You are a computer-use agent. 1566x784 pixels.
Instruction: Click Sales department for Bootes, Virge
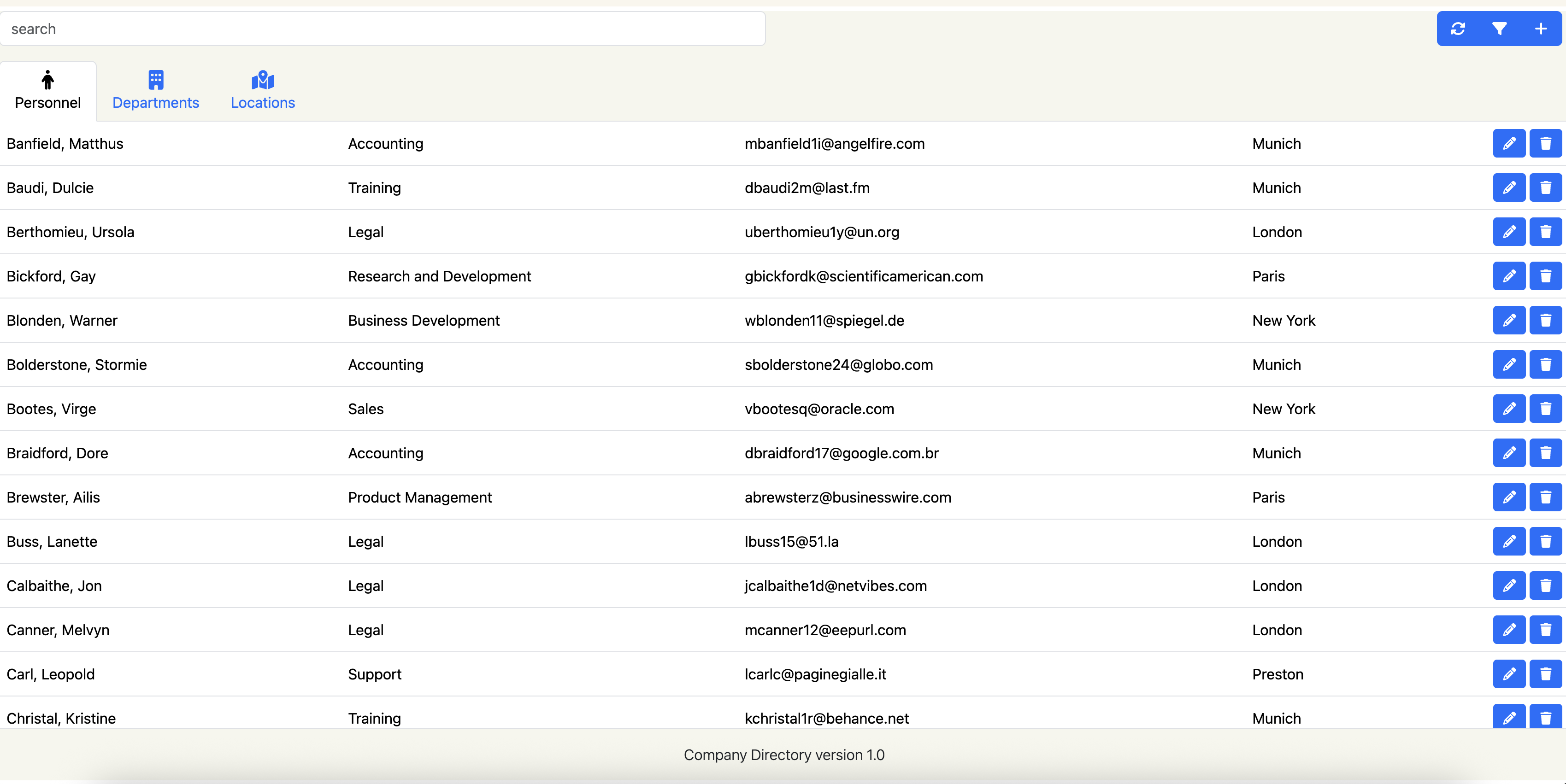click(366, 409)
